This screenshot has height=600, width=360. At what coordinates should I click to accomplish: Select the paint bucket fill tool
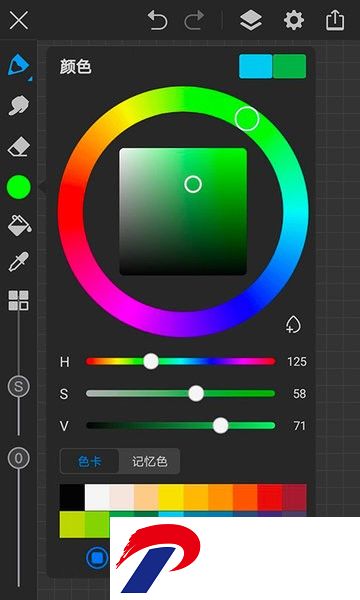[19, 225]
